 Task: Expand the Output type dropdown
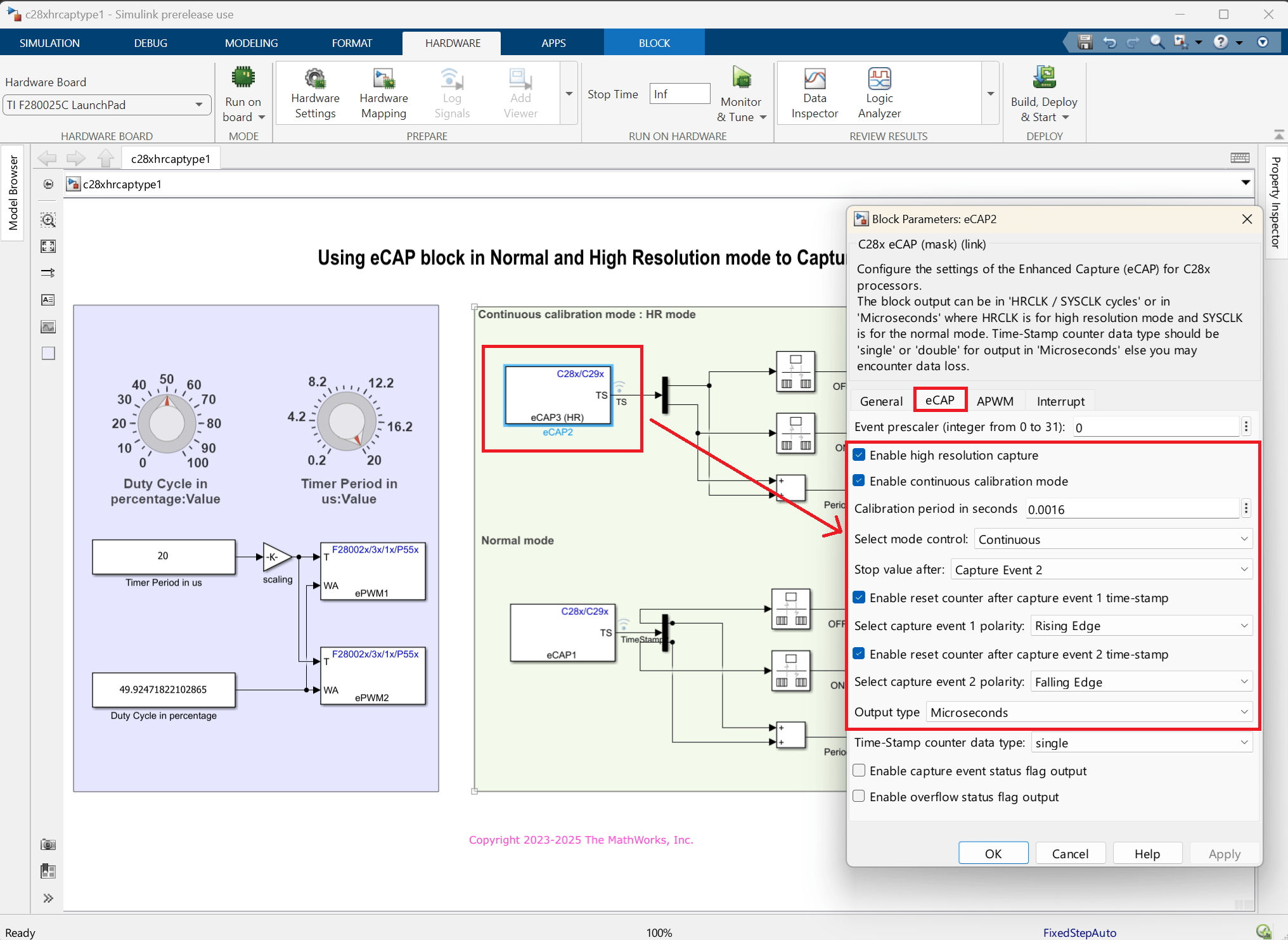(1089, 712)
